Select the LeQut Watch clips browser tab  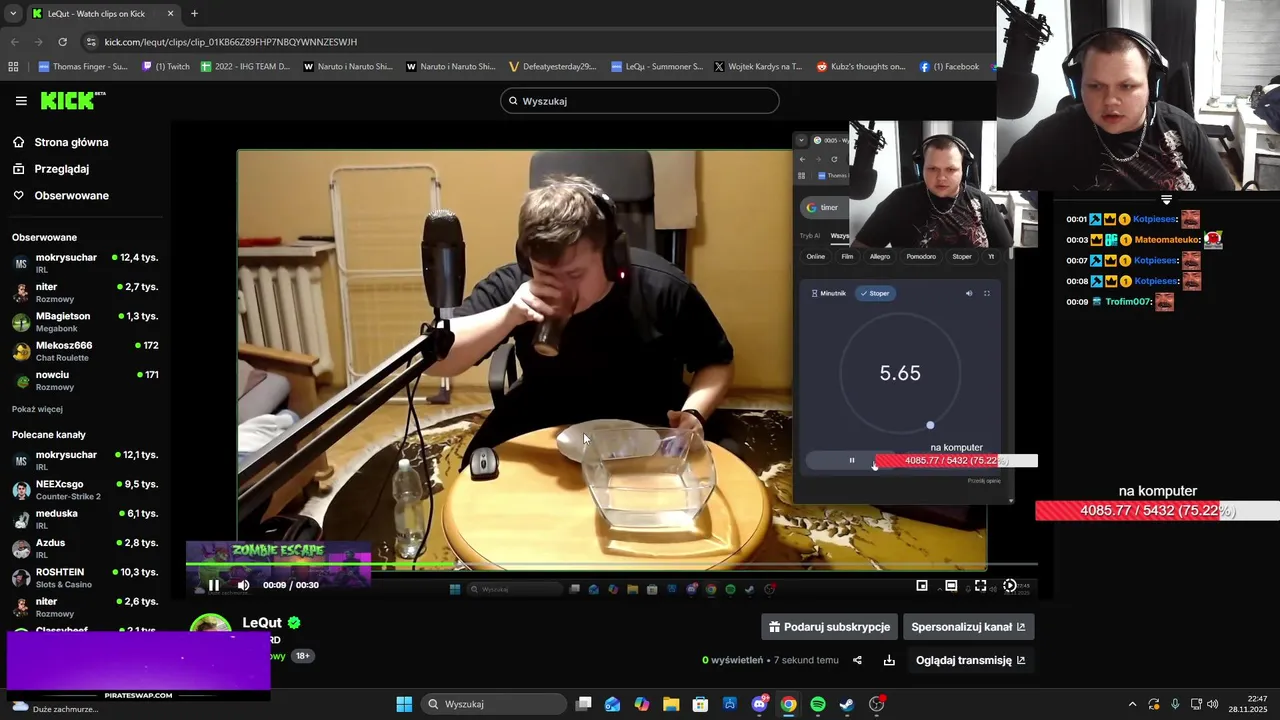coord(103,14)
